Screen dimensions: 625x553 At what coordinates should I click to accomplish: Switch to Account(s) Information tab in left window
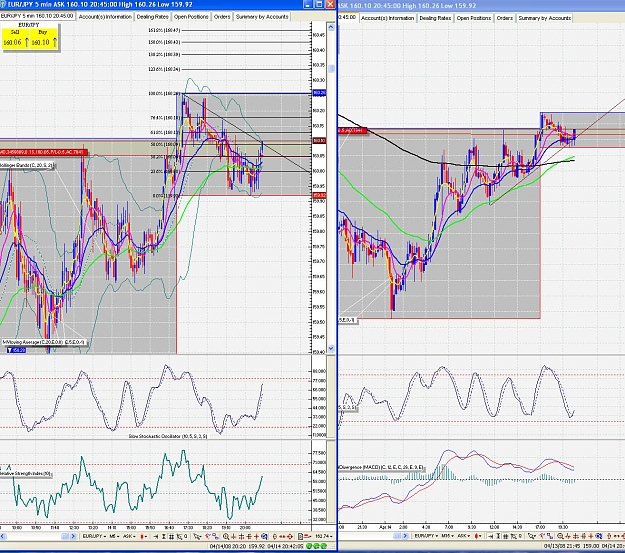(x=105, y=17)
